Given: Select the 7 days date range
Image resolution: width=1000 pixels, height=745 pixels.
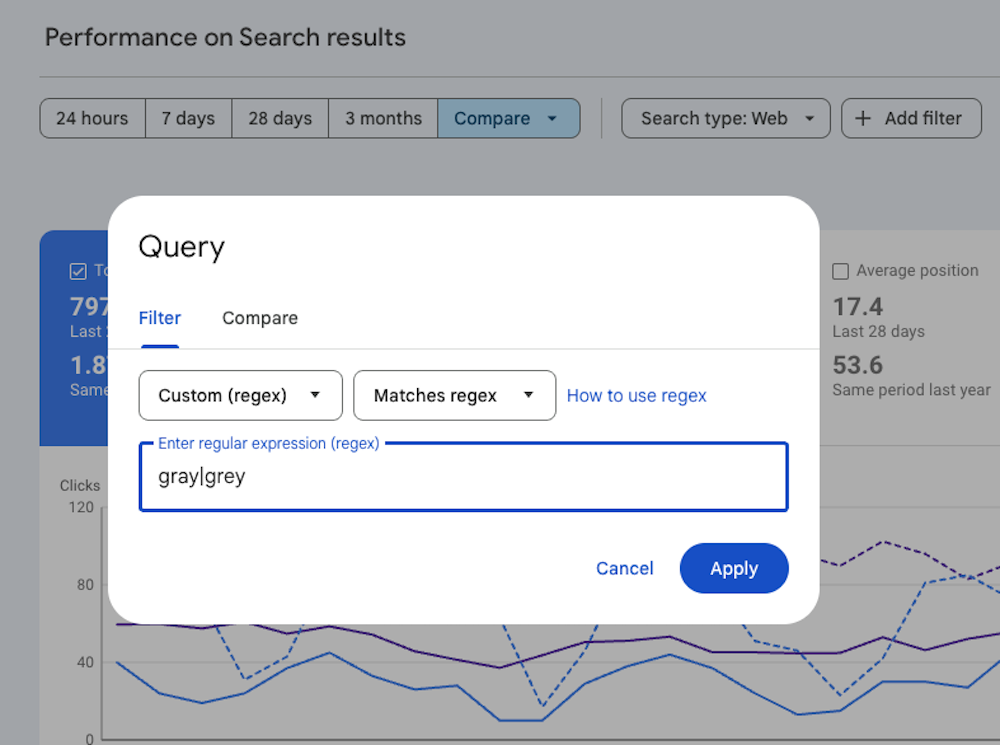Looking at the screenshot, I should 188,118.
